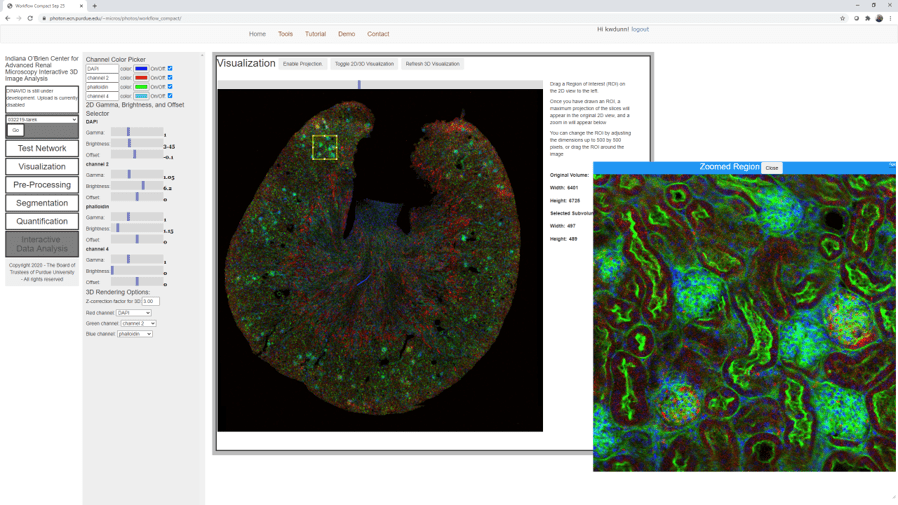Expand the Red channel dropdown
Screen dimensions: 898x505
pos(134,313)
